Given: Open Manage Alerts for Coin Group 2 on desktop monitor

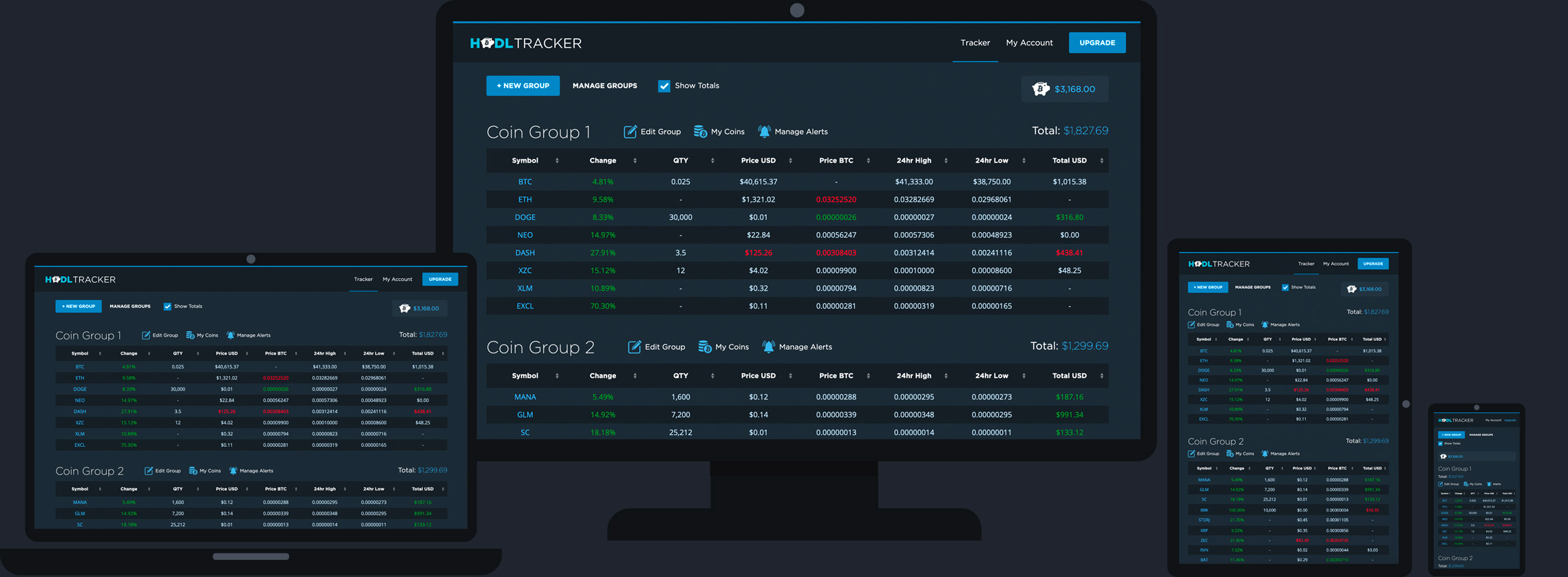Looking at the screenshot, I should (796, 347).
